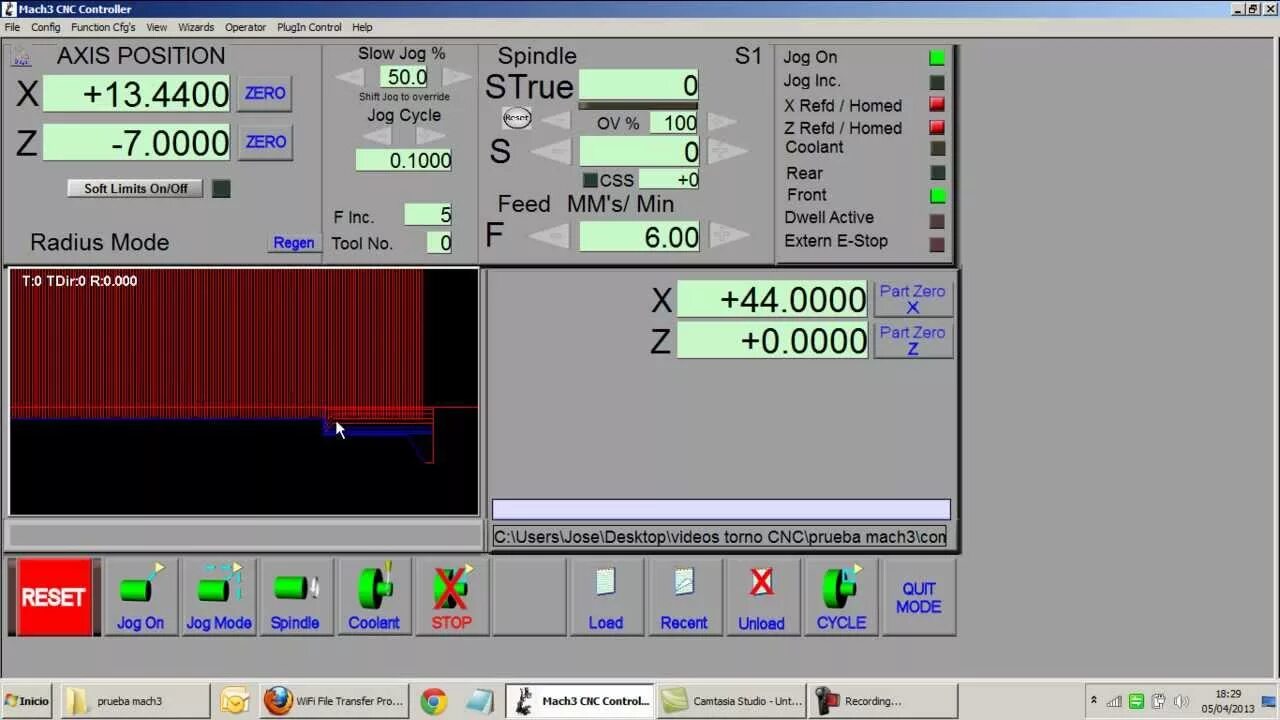Image resolution: width=1280 pixels, height=720 pixels.
Task: Open the View menu
Action: (x=157, y=27)
